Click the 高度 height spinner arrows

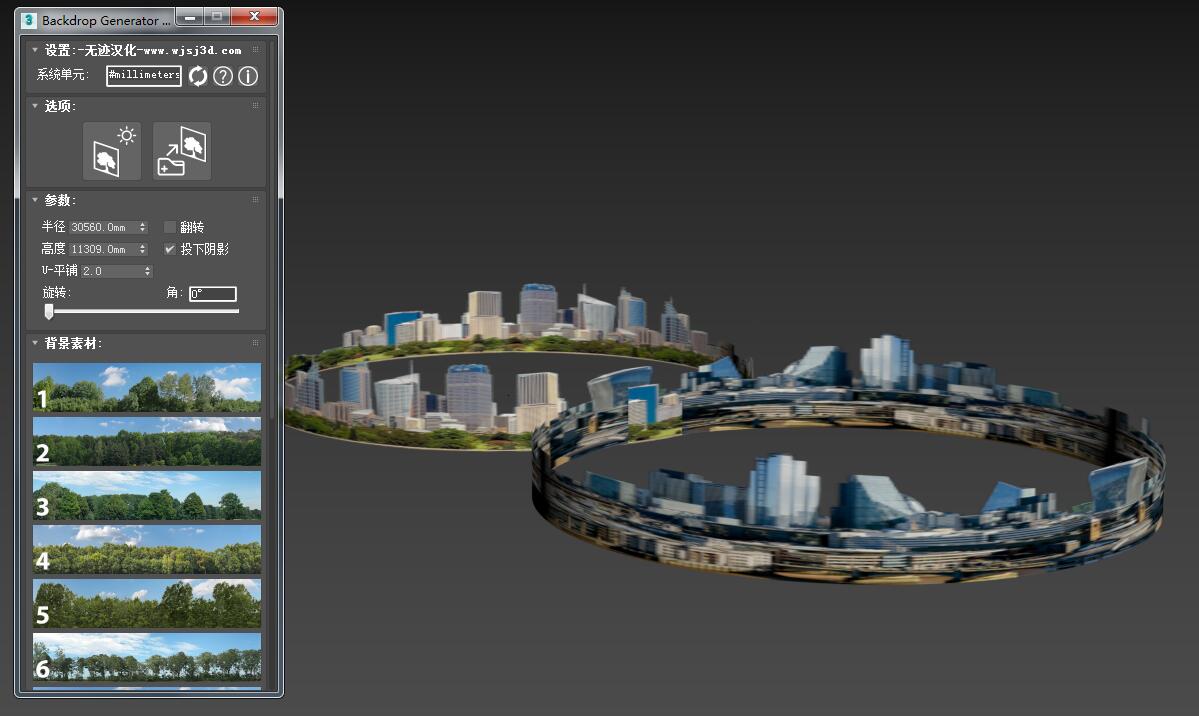point(143,249)
